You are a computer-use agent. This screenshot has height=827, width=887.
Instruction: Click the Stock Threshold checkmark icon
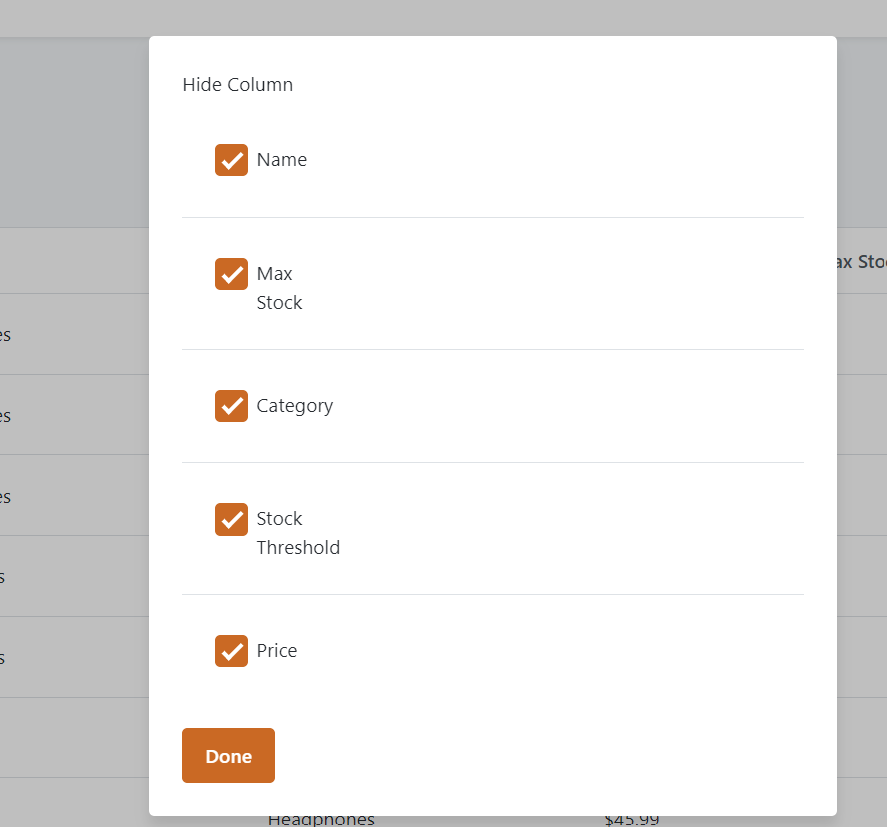tap(231, 518)
